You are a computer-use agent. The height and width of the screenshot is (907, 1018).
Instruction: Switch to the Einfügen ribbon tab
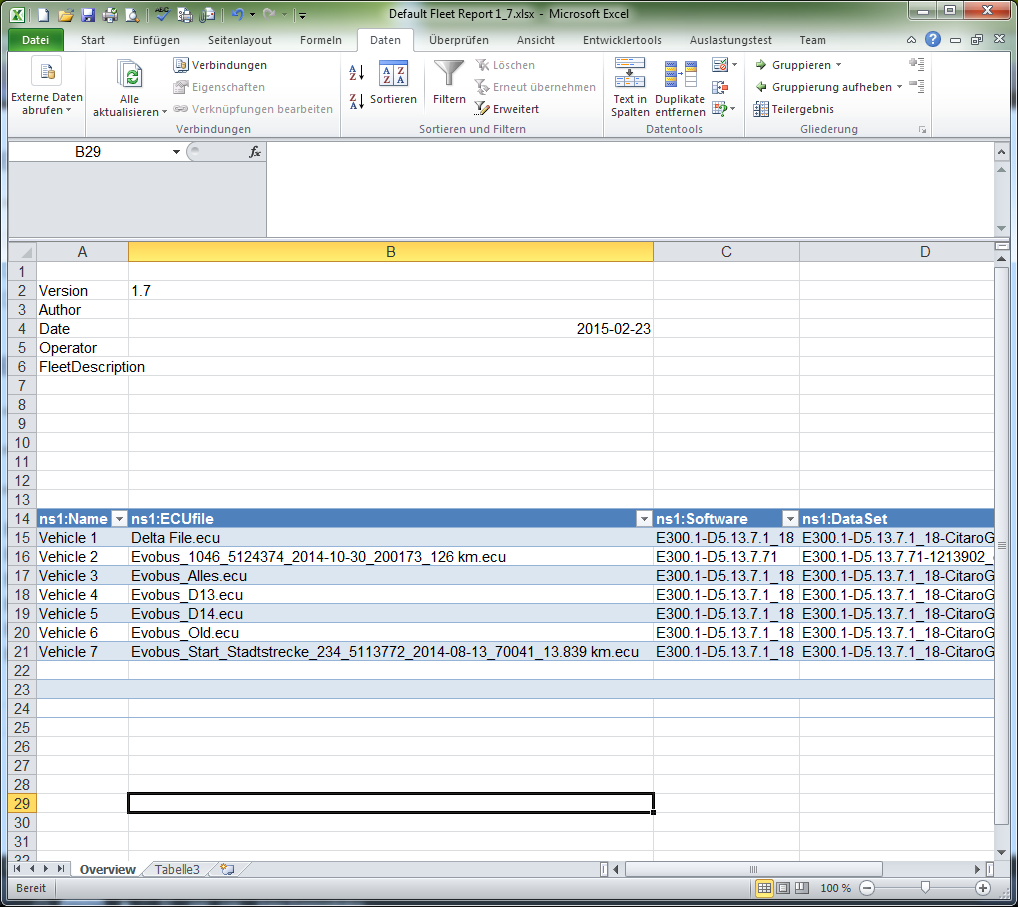156,40
